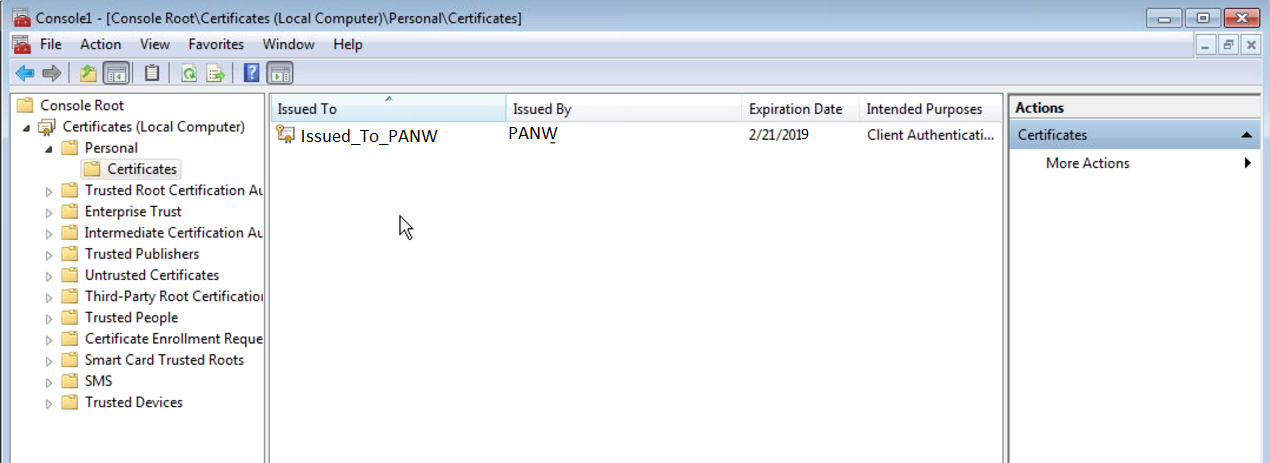Collapse the Personal tree node
This screenshot has height=463, width=1270.
[x=49, y=149]
